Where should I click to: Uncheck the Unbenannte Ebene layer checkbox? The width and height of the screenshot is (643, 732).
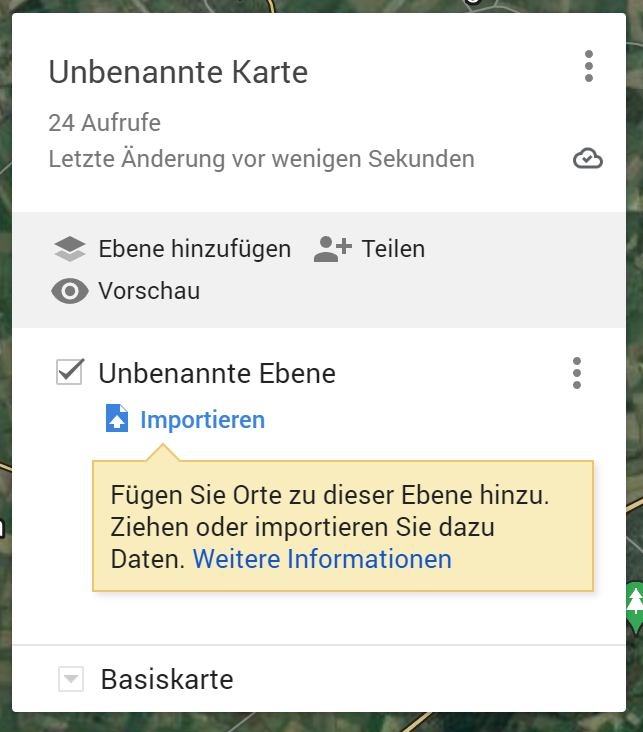70,373
